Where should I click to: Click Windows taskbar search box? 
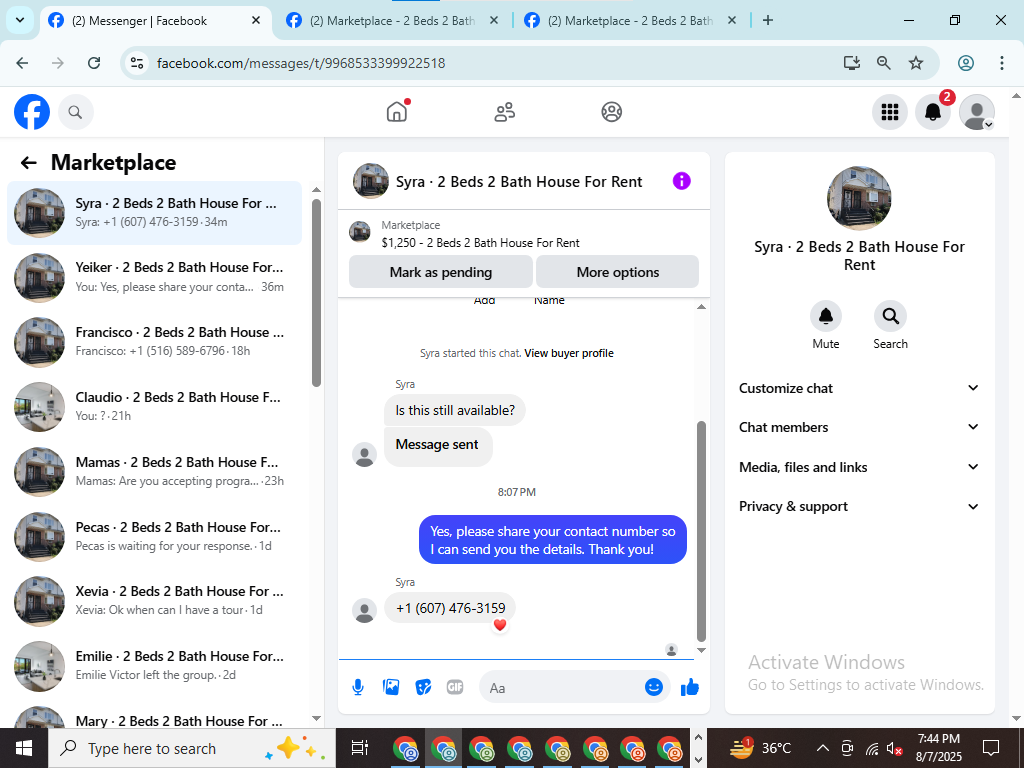[x=192, y=748]
